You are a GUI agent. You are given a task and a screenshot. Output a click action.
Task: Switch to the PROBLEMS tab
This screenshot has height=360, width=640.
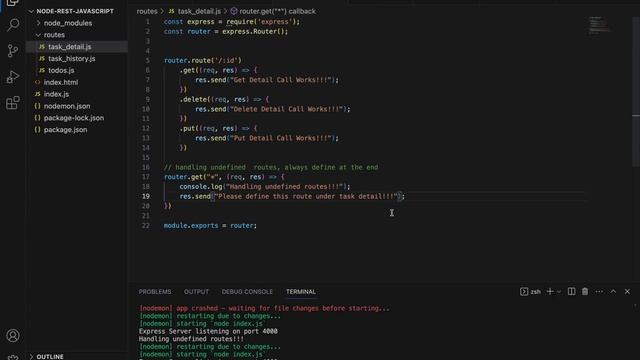(x=155, y=291)
